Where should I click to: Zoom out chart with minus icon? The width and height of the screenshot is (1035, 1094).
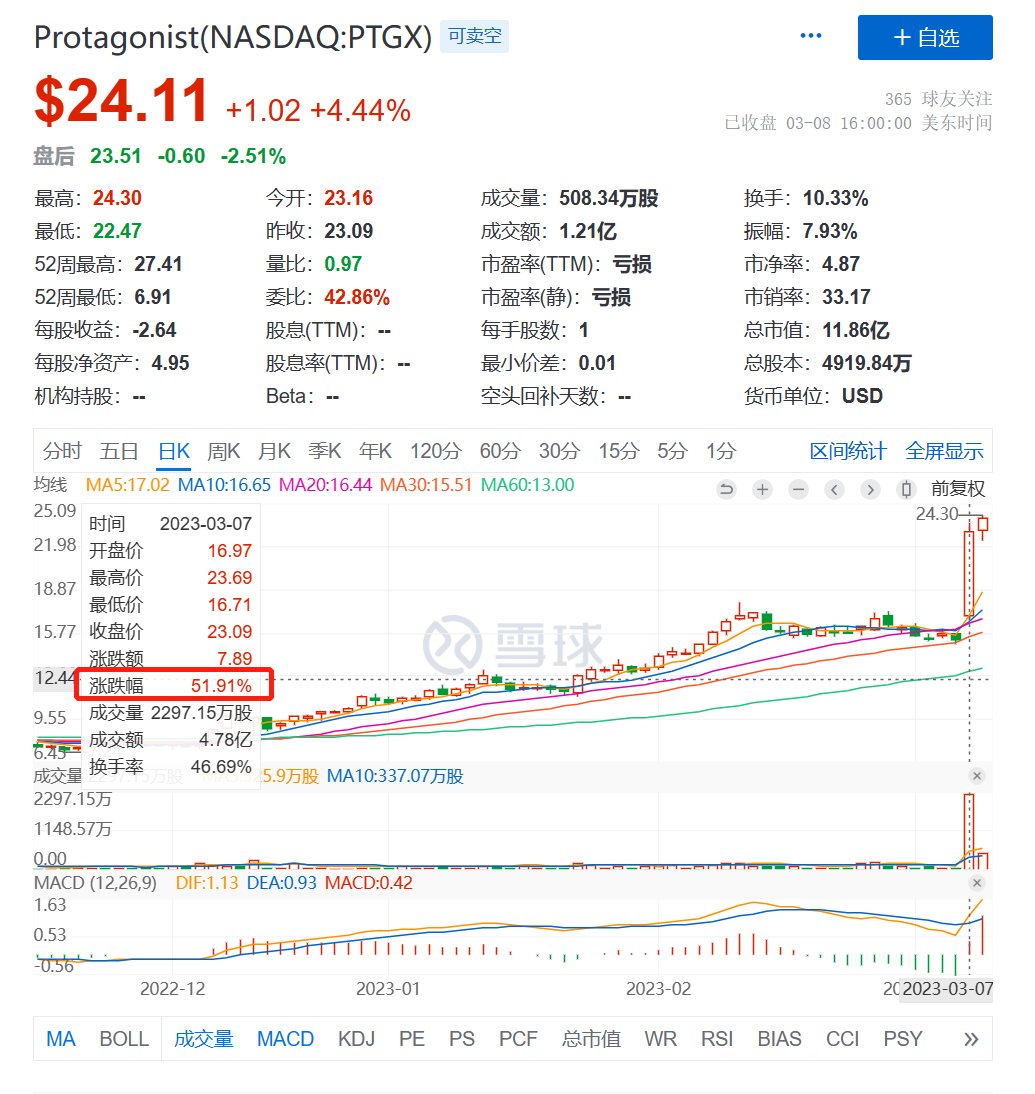tap(798, 490)
